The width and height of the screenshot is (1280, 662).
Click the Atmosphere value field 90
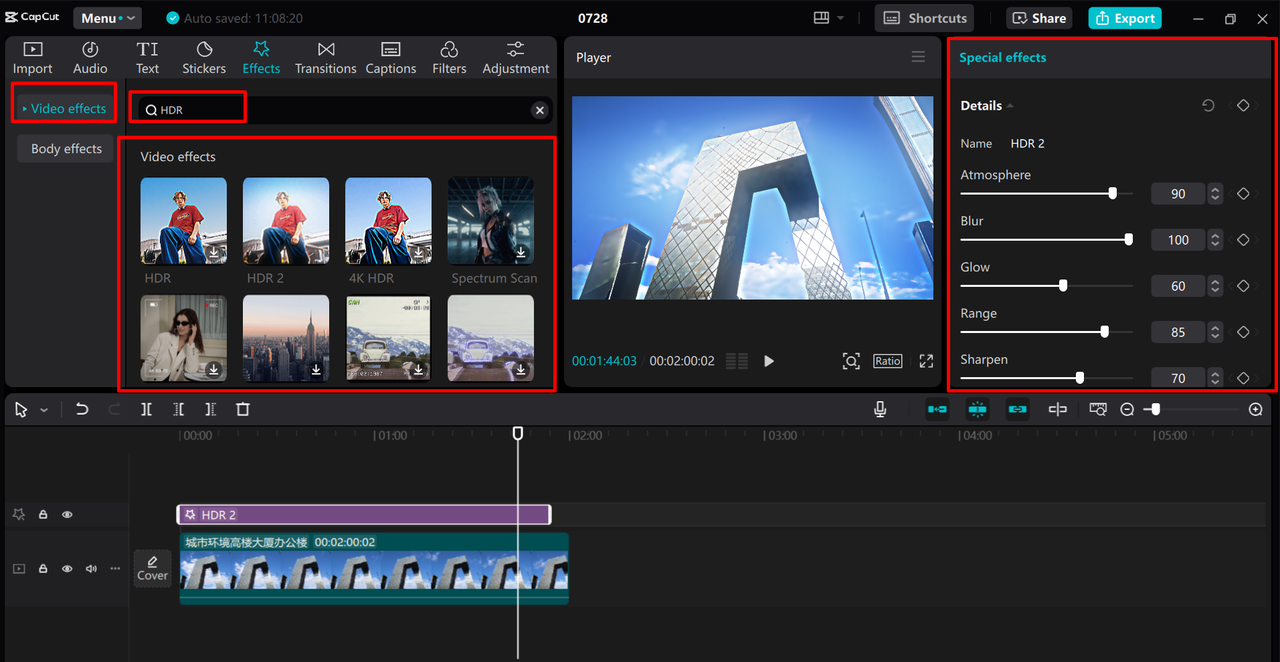(x=1178, y=194)
